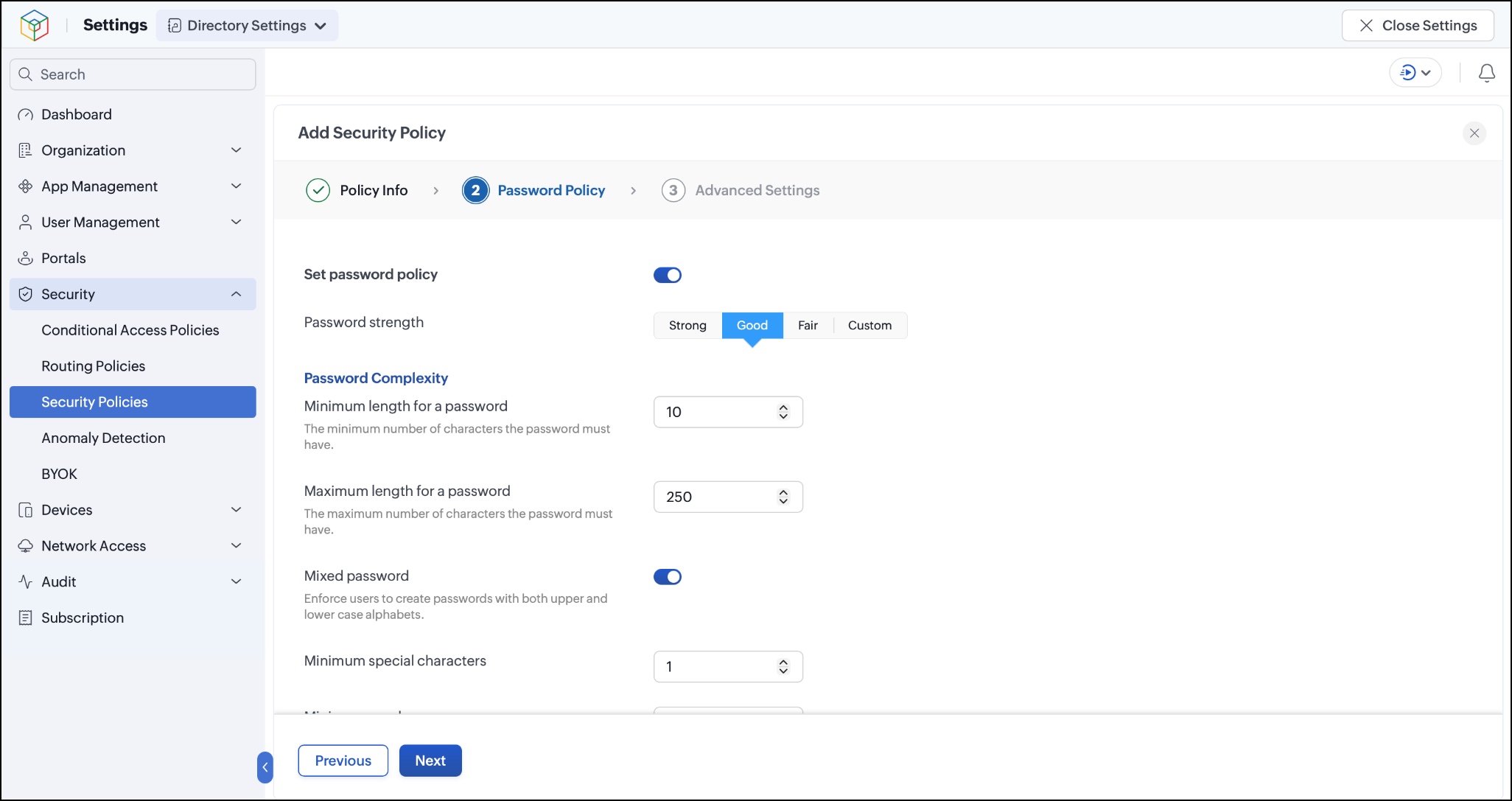Open the Directory Settings dropdown
1512x801 pixels.
248,26
